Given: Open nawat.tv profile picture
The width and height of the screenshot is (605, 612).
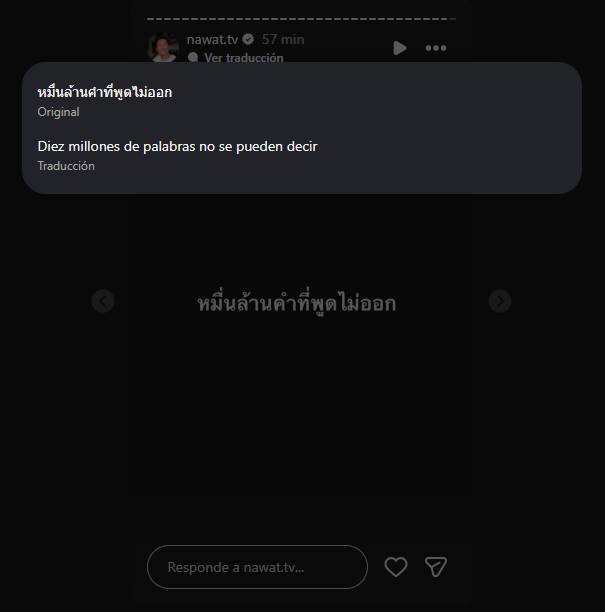Looking at the screenshot, I should pyautogui.click(x=163, y=47).
